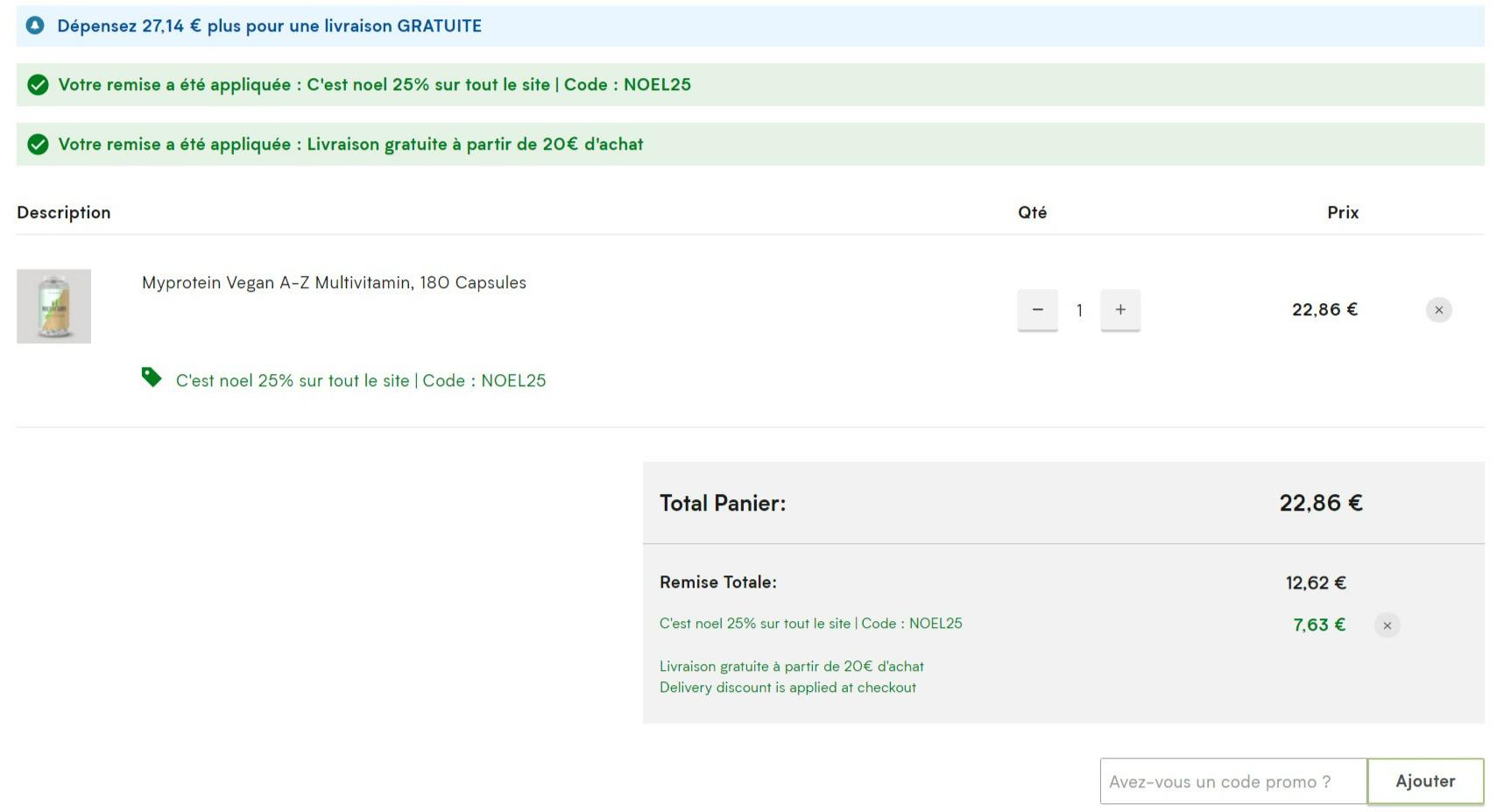Select the quantity value 1
The height and width of the screenshot is (812, 1497).
pos(1079,310)
